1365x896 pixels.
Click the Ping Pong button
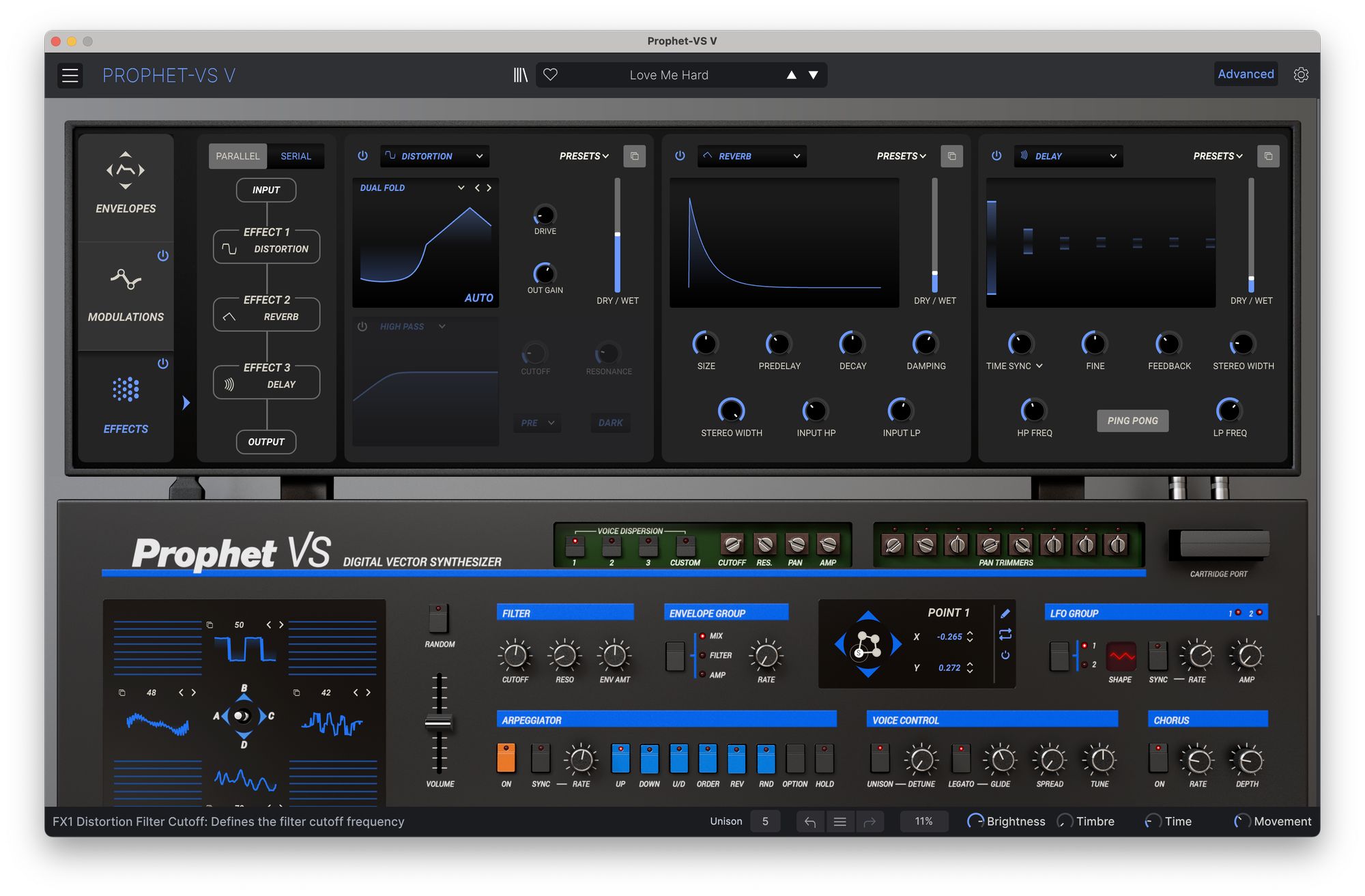pos(1132,421)
